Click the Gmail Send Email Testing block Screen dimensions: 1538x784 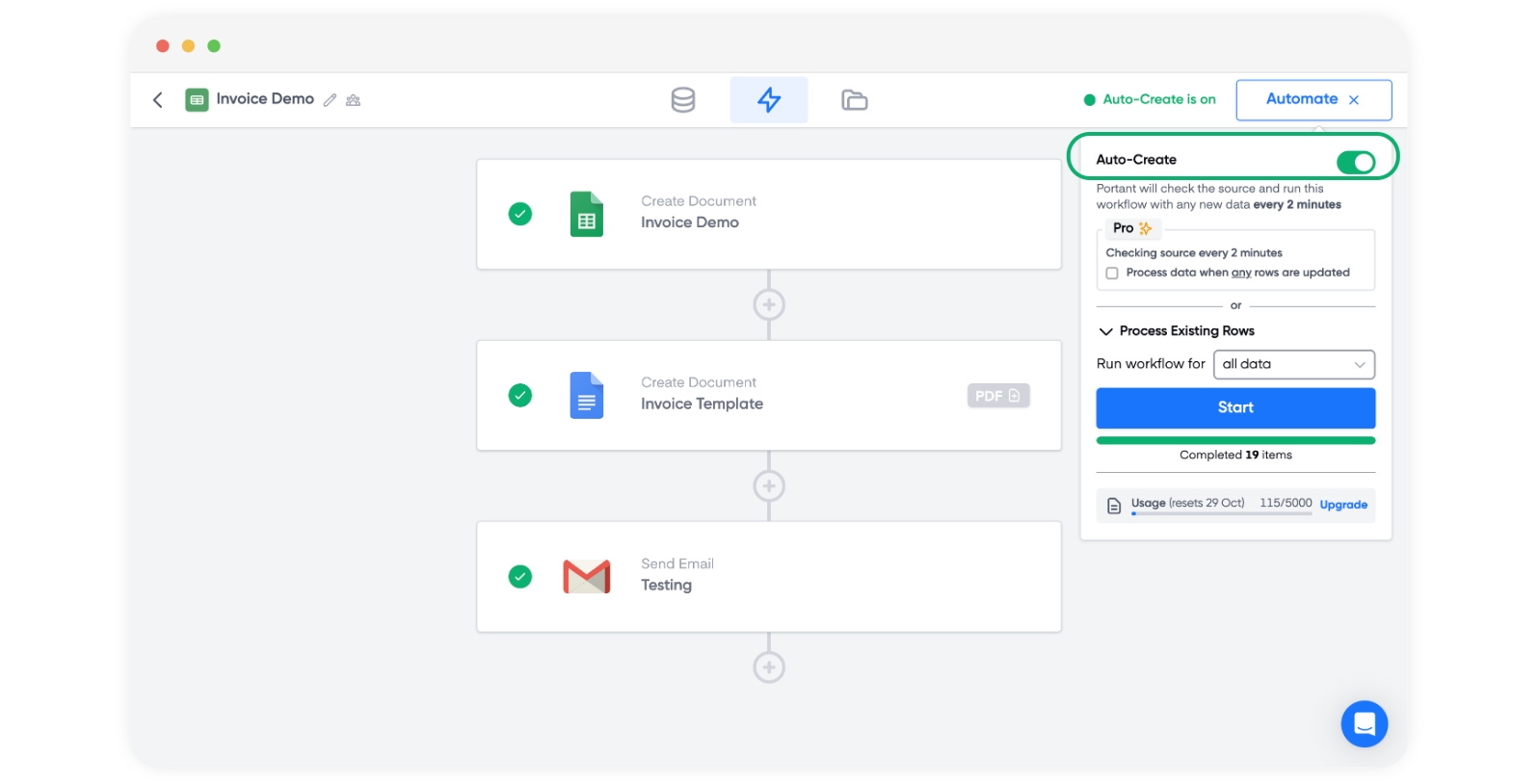pos(768,576)
